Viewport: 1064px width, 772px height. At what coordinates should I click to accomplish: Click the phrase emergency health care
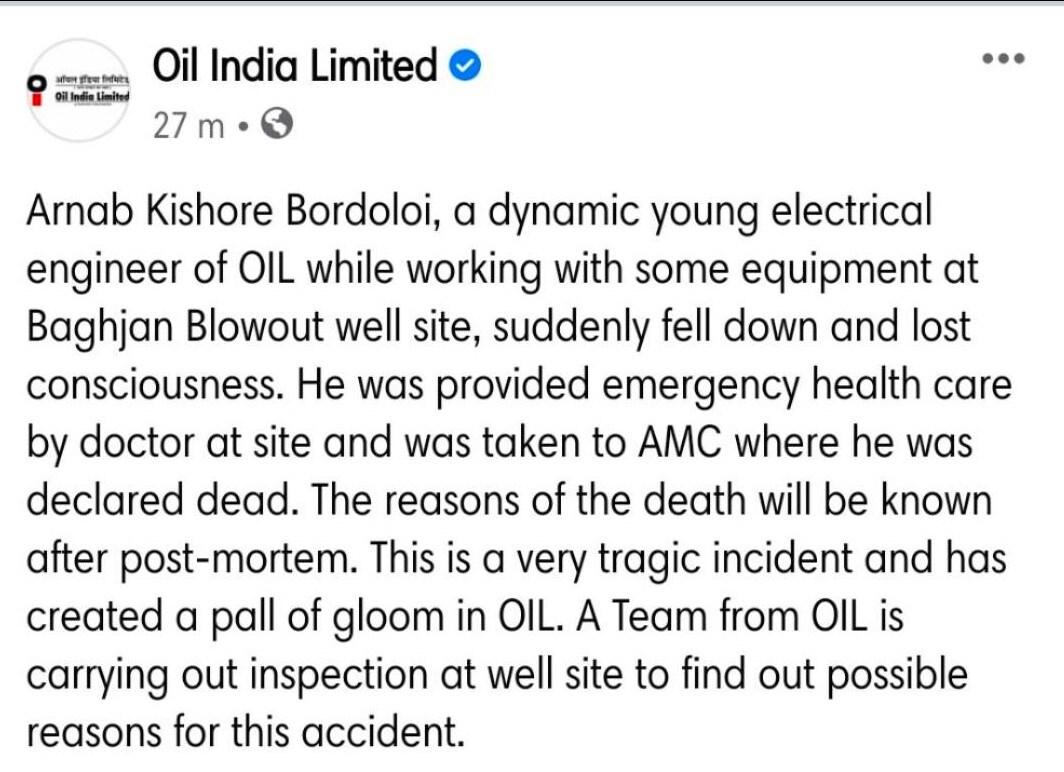click(x=806, y=387)
